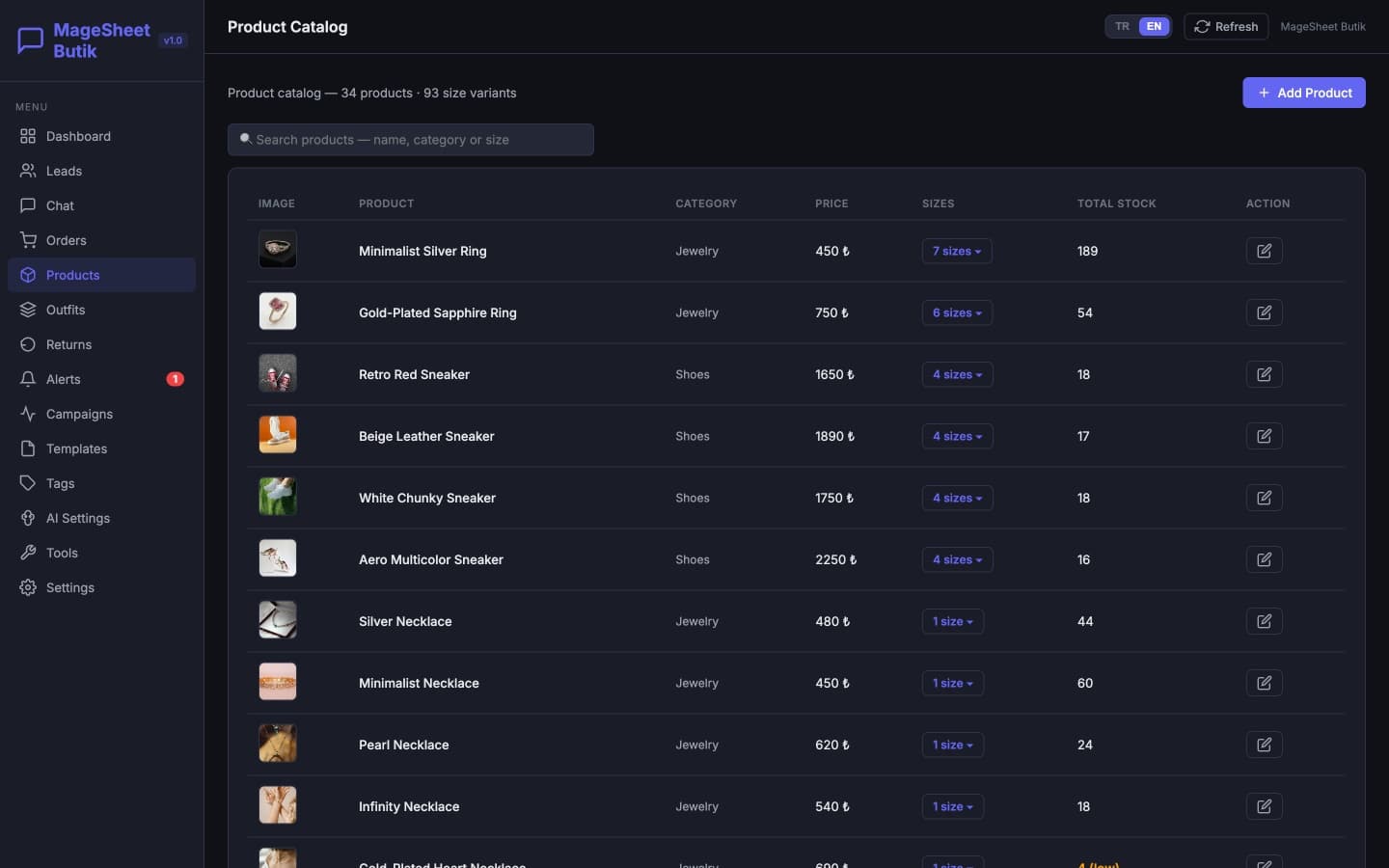Open sizes dropdown for Aero Multicolor Sneaker
The image size is (1389, 868).
click(957, 559)
